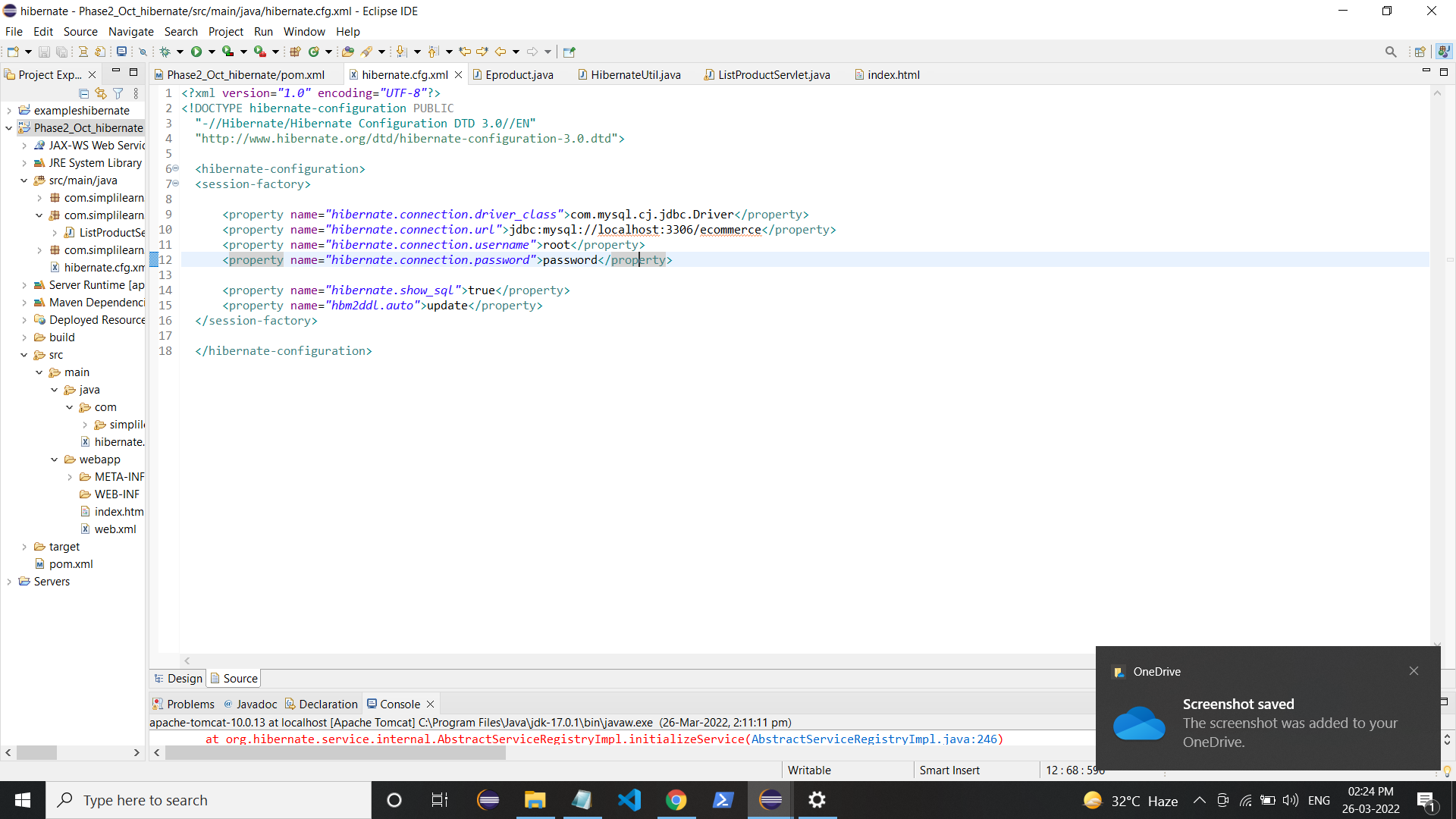Open pom.xml in the project tree

tap(71, 564)
